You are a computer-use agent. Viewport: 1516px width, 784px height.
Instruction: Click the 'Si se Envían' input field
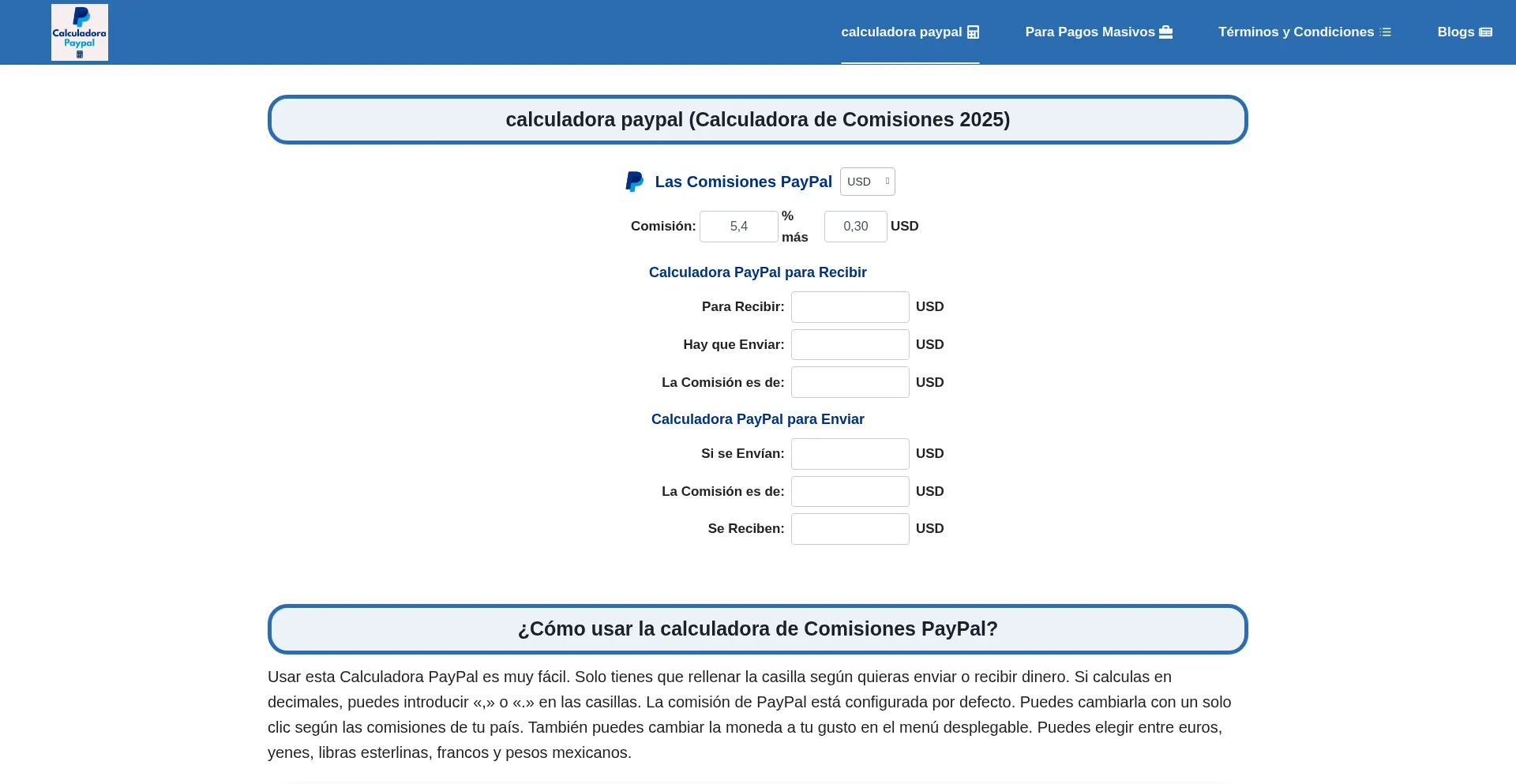click(x=850, y=453)
